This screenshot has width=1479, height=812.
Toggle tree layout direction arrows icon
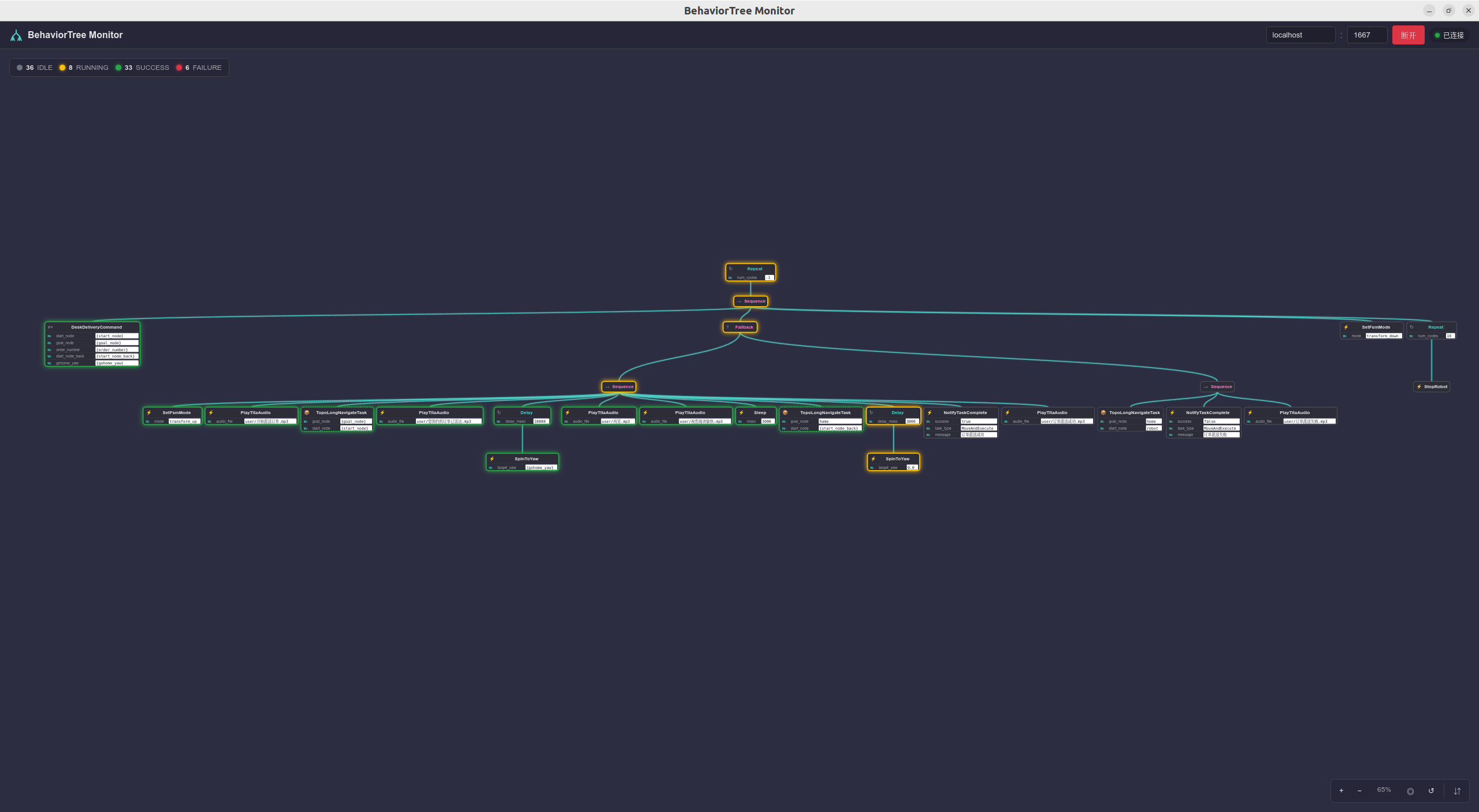(1457, 791)
